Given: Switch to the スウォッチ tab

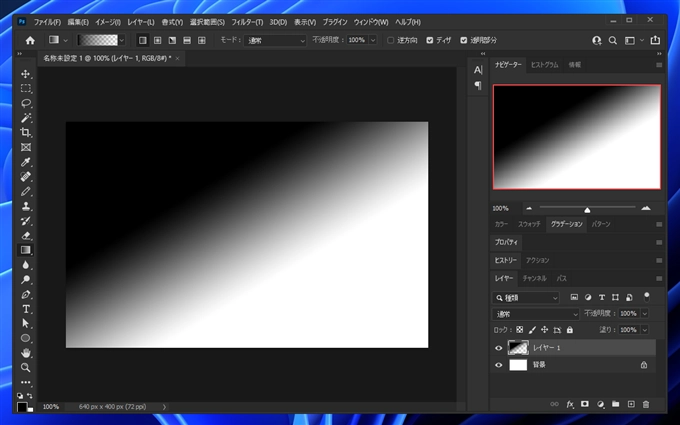Looking at the screenshot, I should [x=529, y=224].
